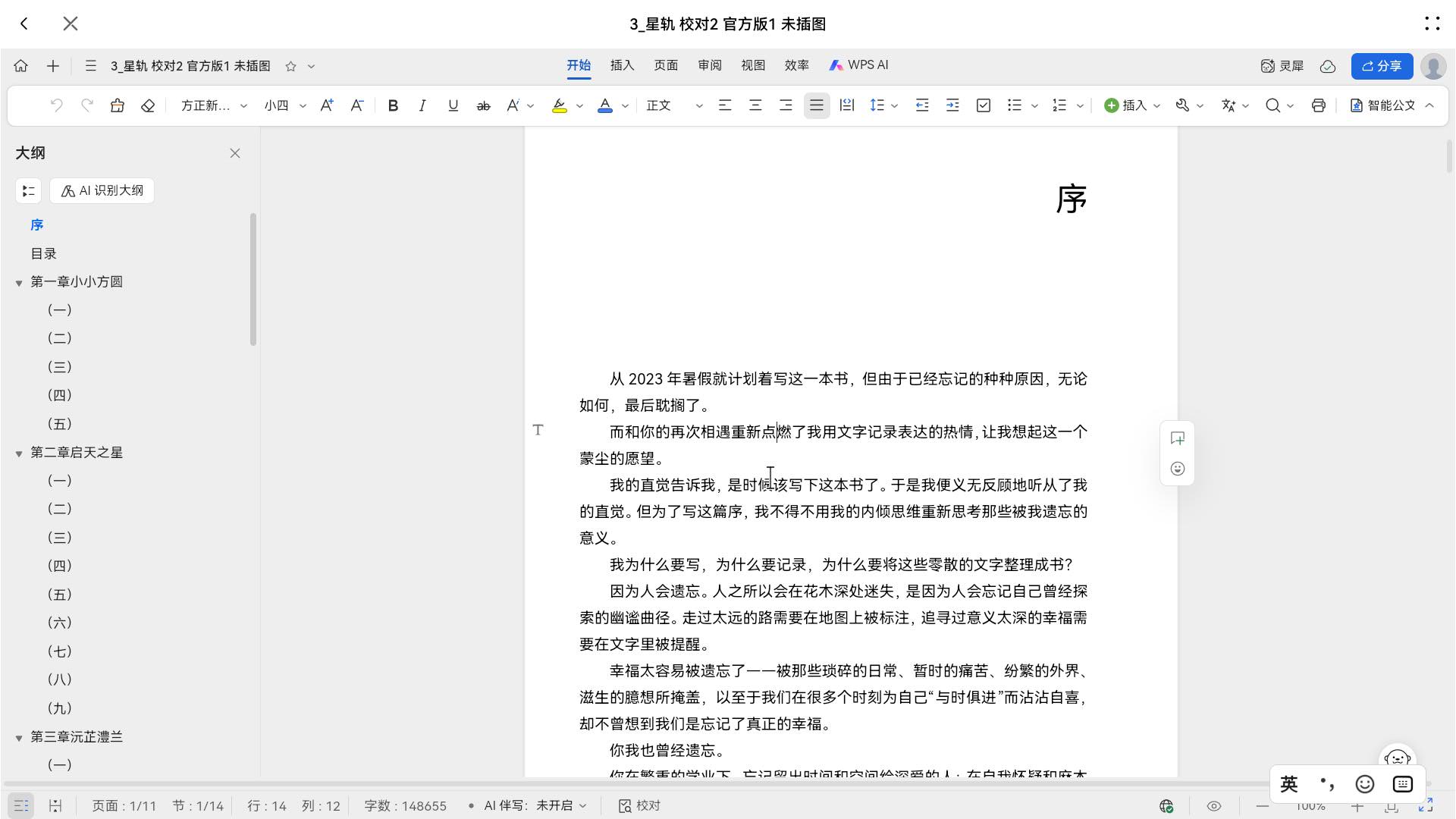Click the AI 识别大纲 button

point(102,190)
